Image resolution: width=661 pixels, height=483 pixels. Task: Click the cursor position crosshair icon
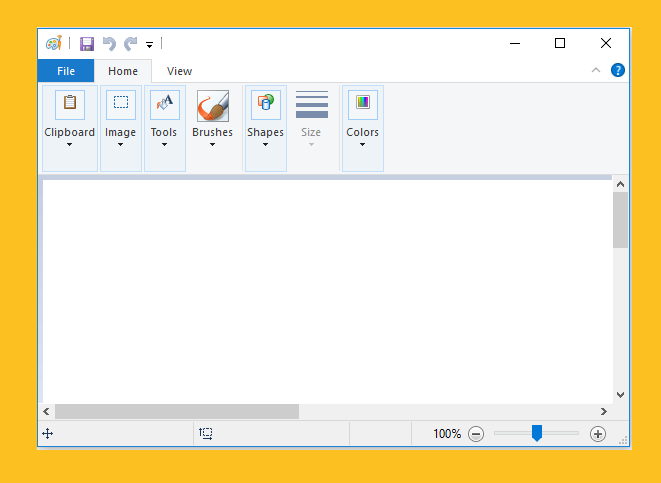pyautogui.click(x=48, y=433)
